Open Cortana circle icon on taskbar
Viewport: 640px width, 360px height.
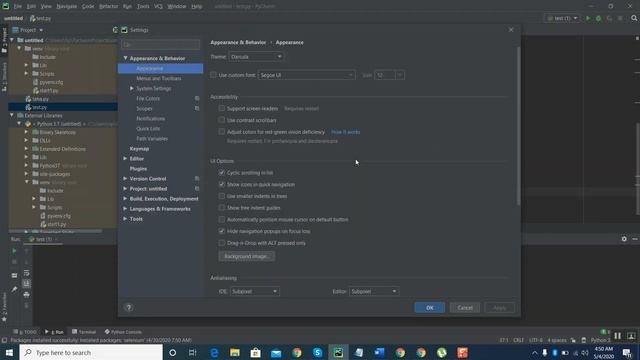[x=173, y=353]
